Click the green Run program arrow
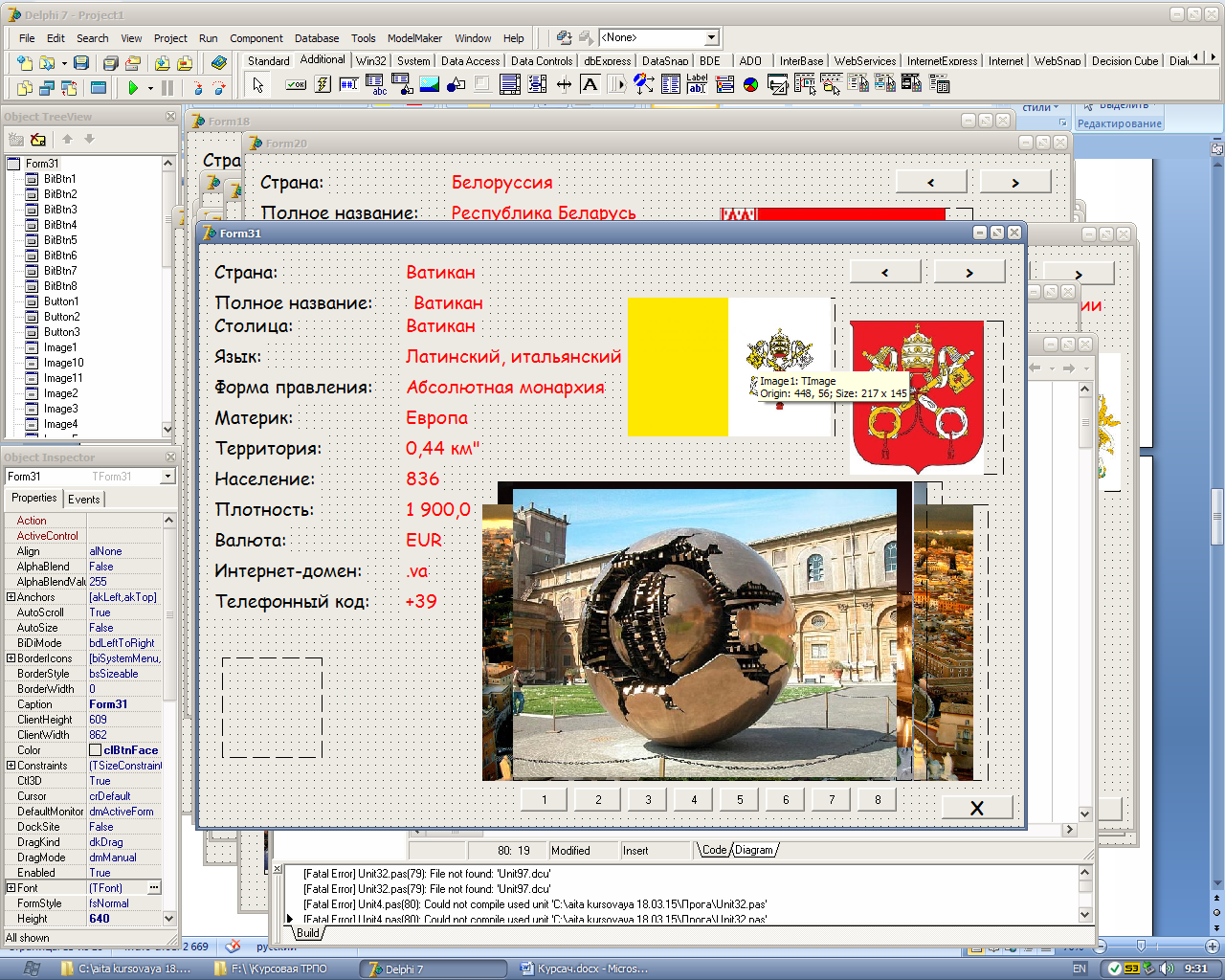This screenshot has width=1225, height=980. 133,88
